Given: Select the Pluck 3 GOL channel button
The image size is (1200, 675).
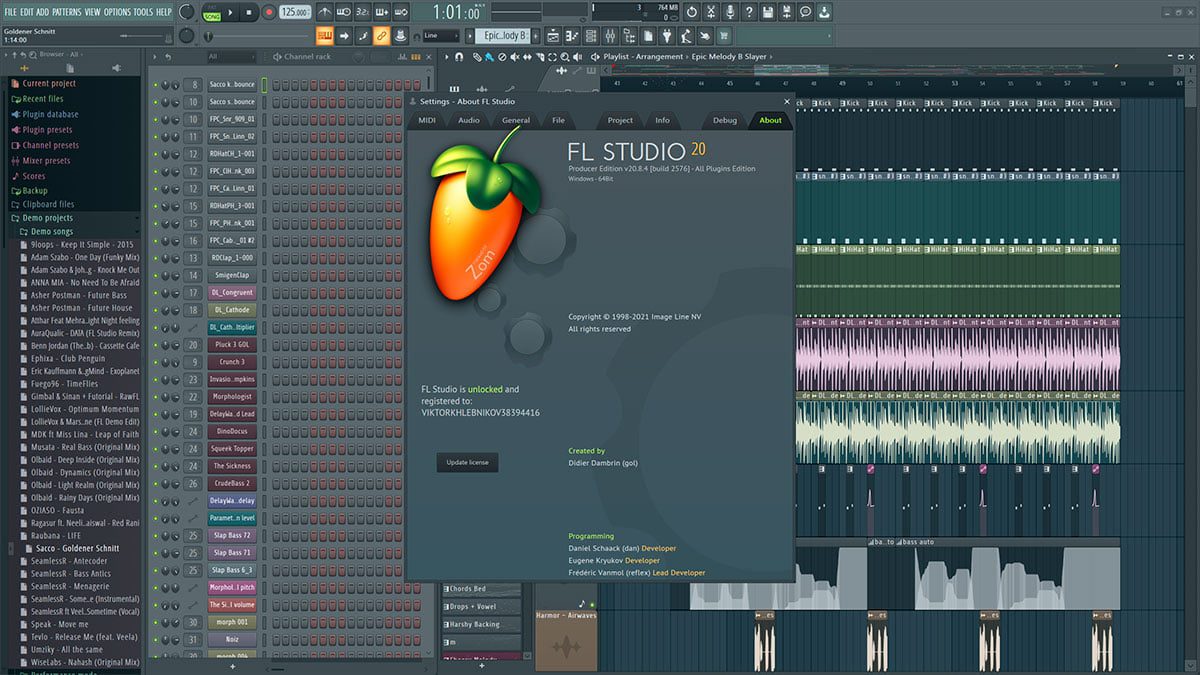Looking at the screenshot, I should (x=231, y=345).
